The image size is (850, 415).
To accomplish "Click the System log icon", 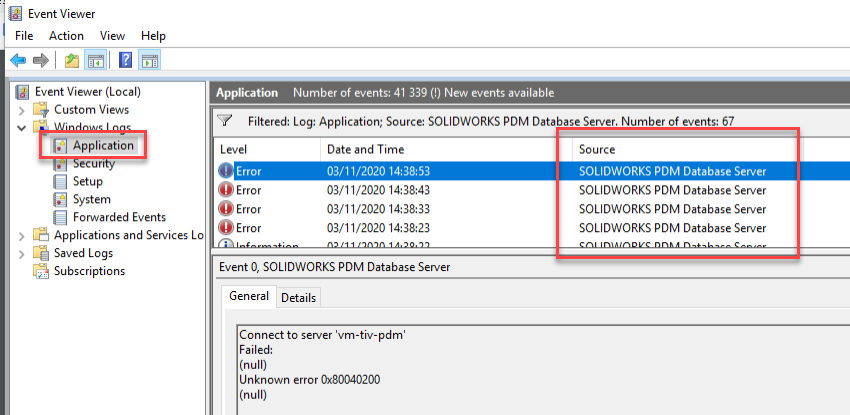I will [x=60, y=199].
